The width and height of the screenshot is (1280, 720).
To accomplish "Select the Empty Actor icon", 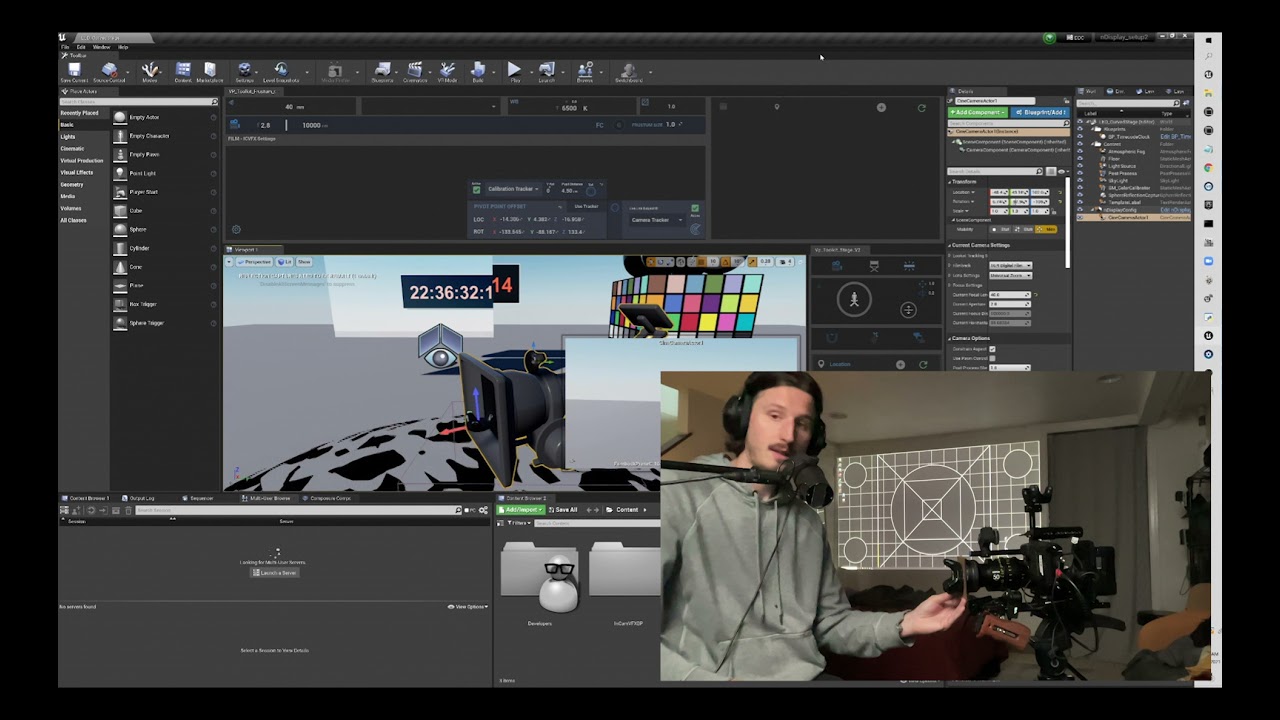I will (120, 117).
